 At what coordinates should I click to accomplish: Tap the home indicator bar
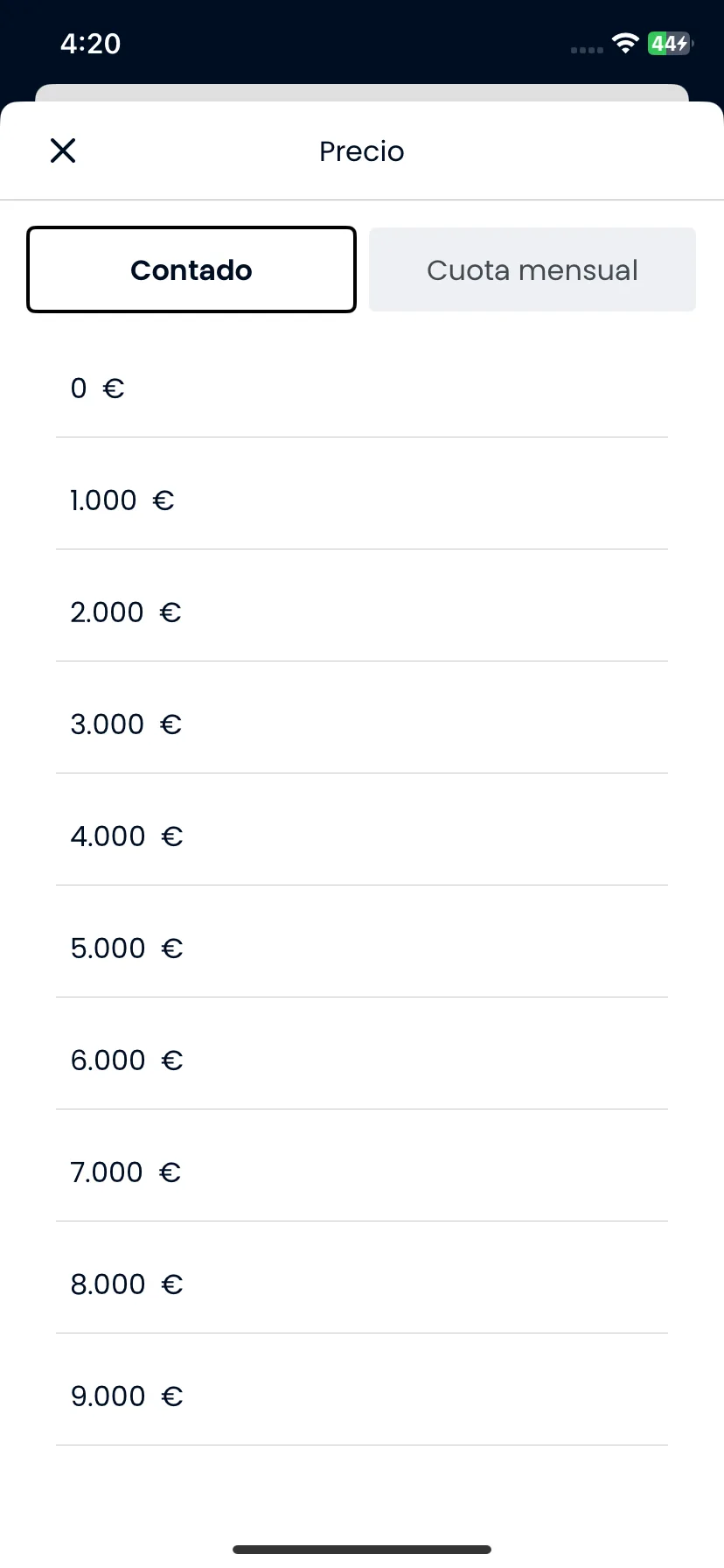pyautogui.click(x=362, y=1550)
